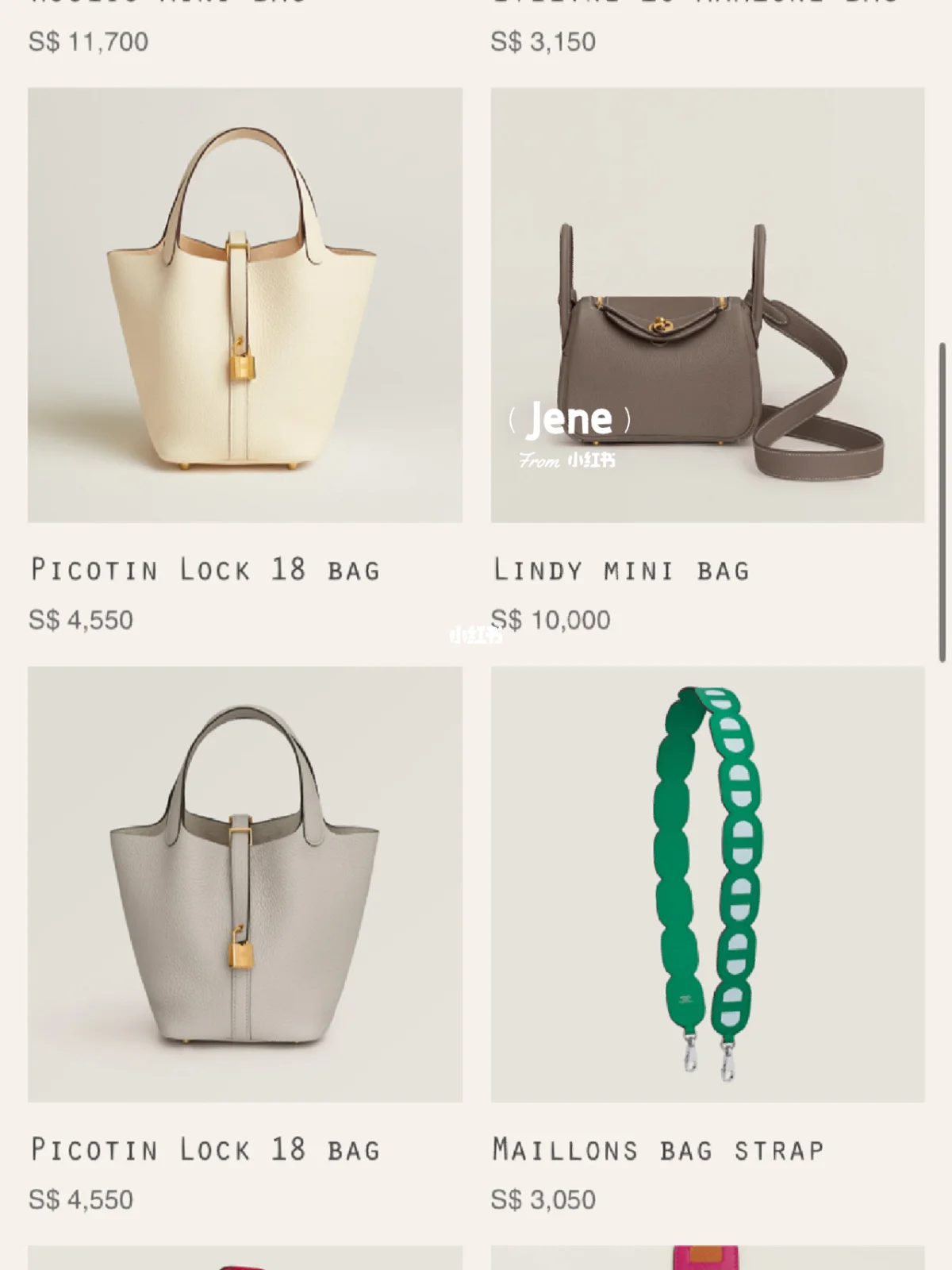Click the vertical scrollbar on the right edge

[x=942, y=502]
